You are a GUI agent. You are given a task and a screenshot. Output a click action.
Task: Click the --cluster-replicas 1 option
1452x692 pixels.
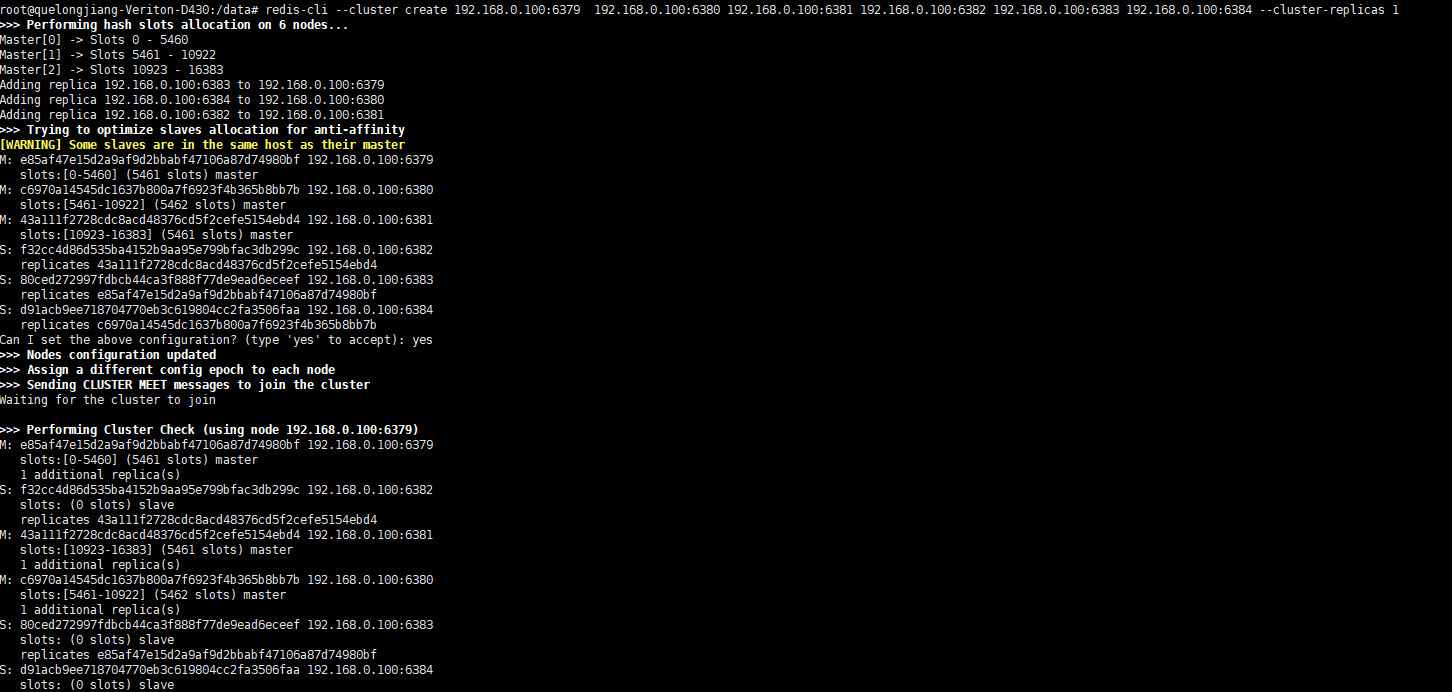[x=1329, y=10]
